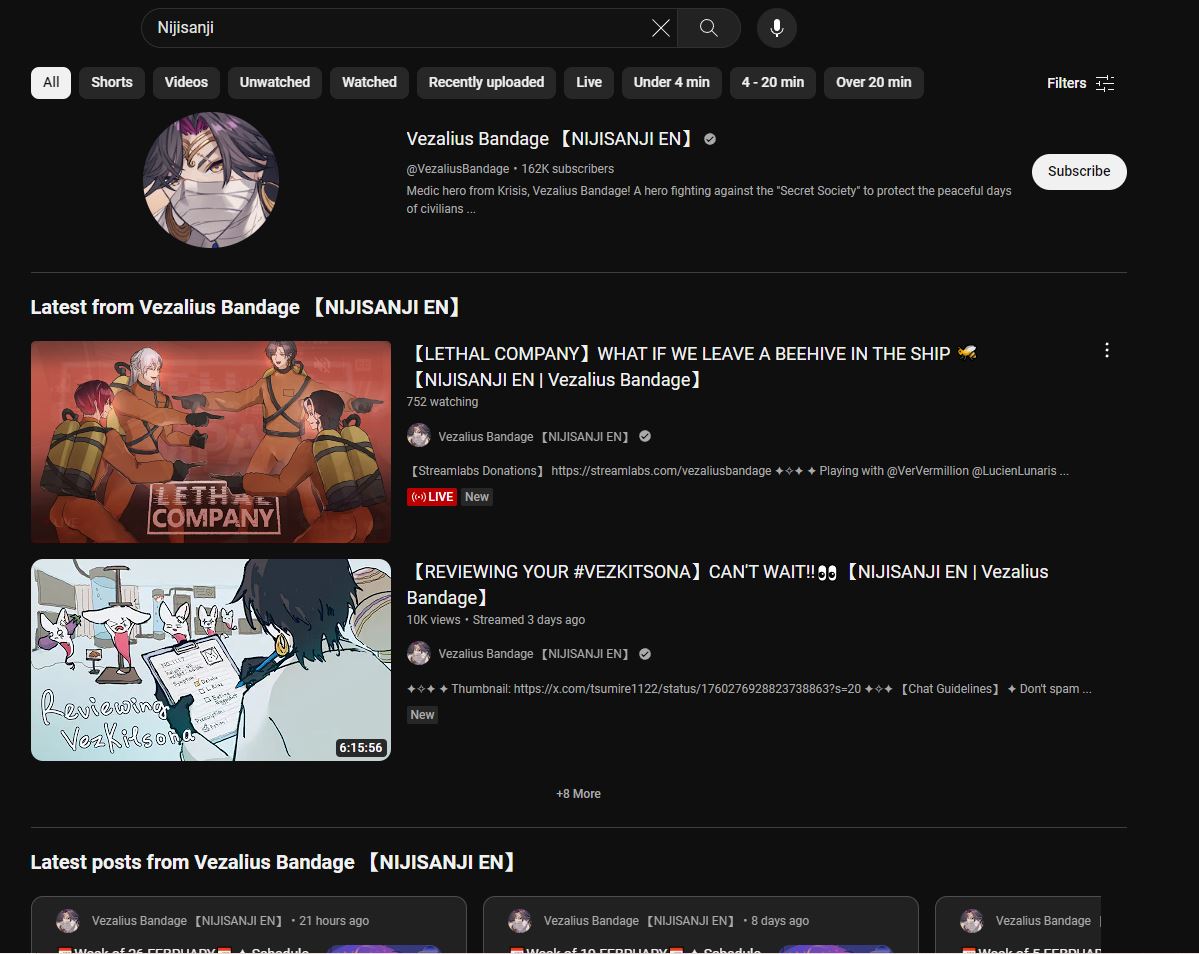Select the All filter chip
Screen dimensions: 1199x954
(x=50, y=83)
